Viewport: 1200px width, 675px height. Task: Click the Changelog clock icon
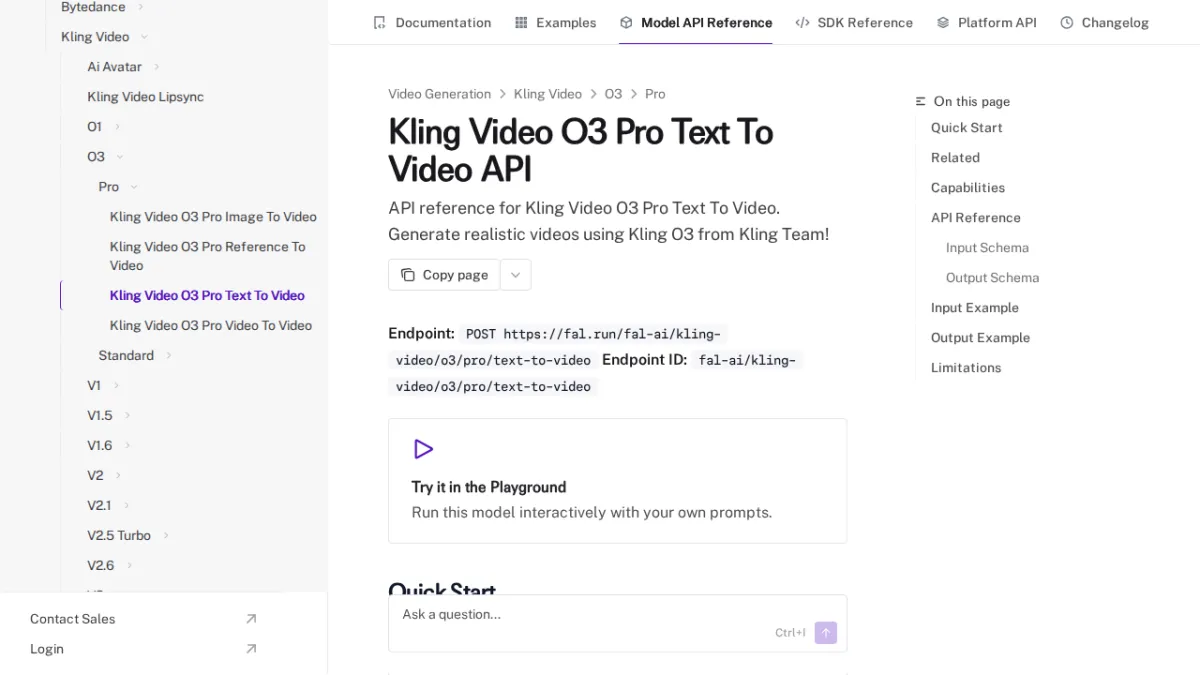tap(1067, 22)
